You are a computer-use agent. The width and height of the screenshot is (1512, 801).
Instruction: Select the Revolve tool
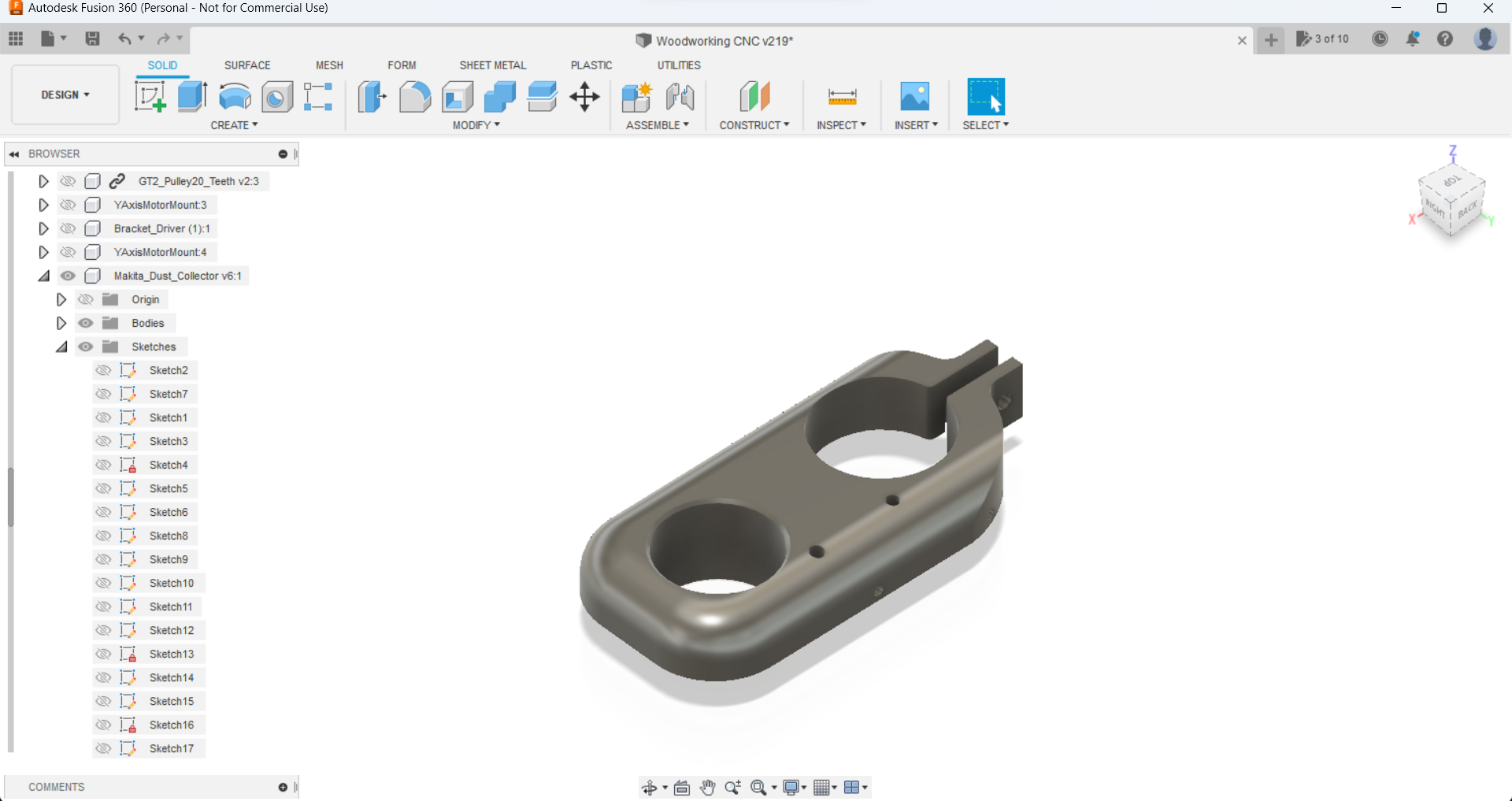coord(235,97)
